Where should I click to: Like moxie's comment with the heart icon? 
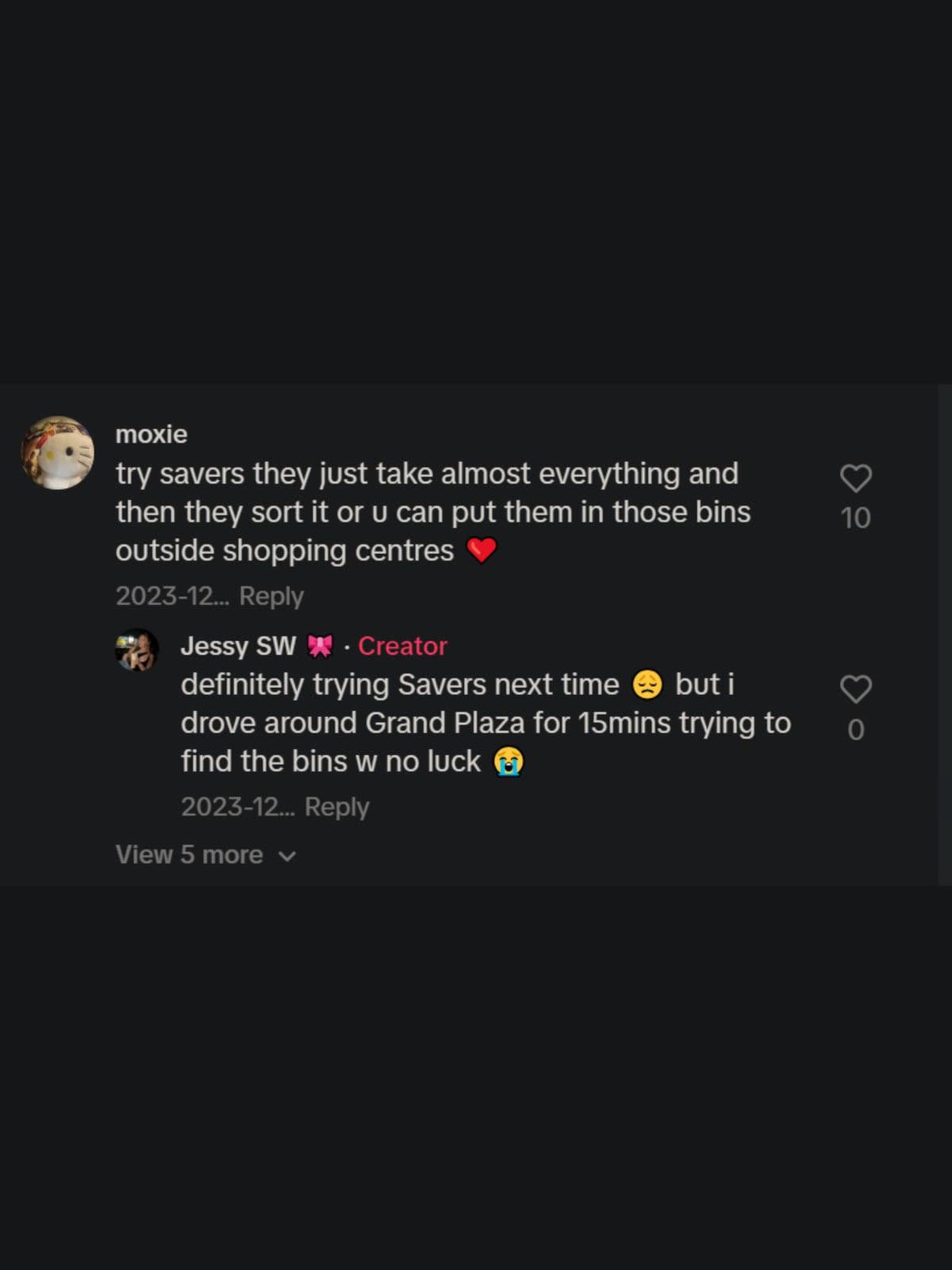[x=855, y=479]
